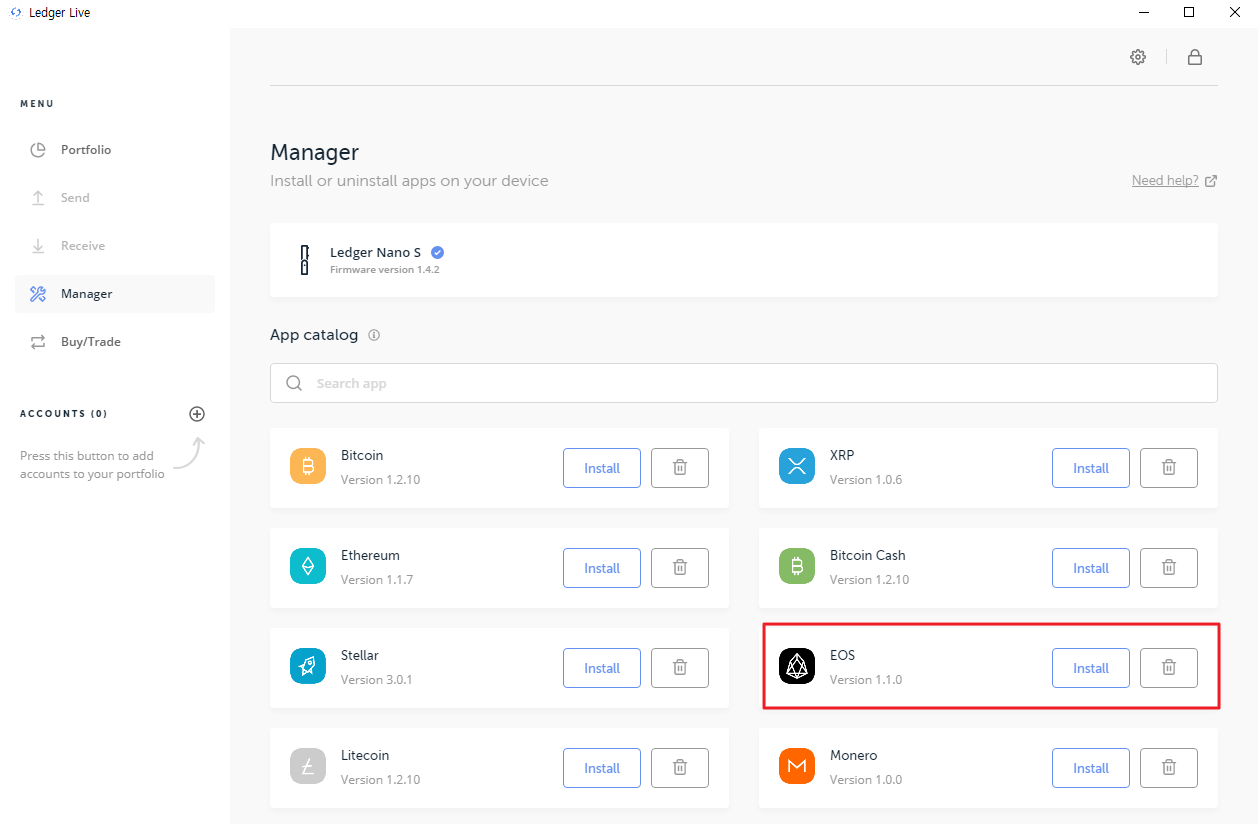Click the Ethereum app logo
The image size is (1258, 824).
pyautogui.click(x=308, y=566)
